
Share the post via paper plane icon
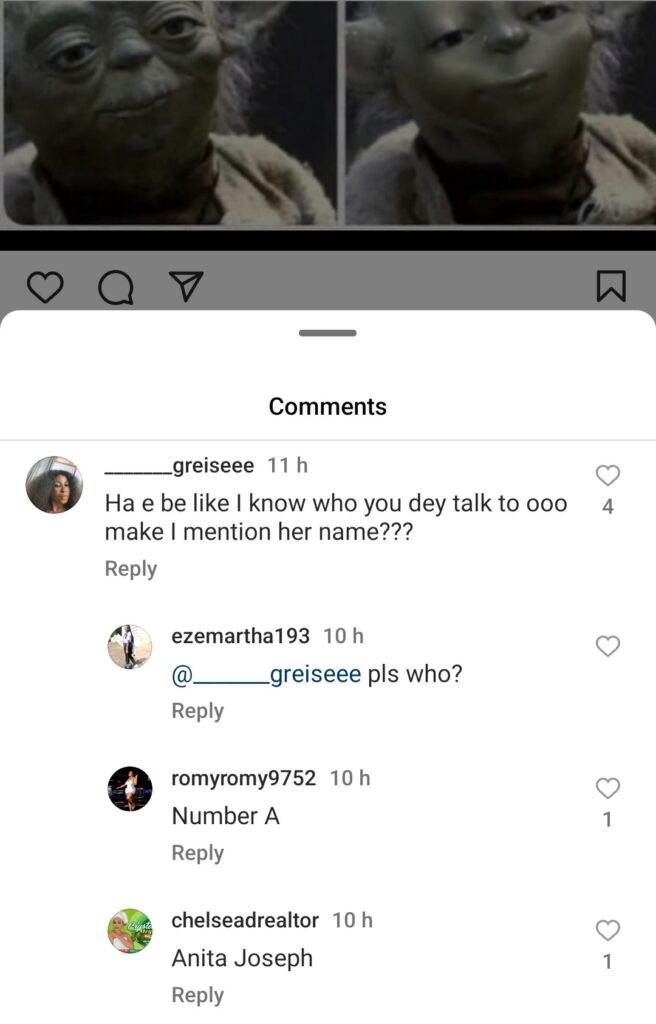(186, 287)
